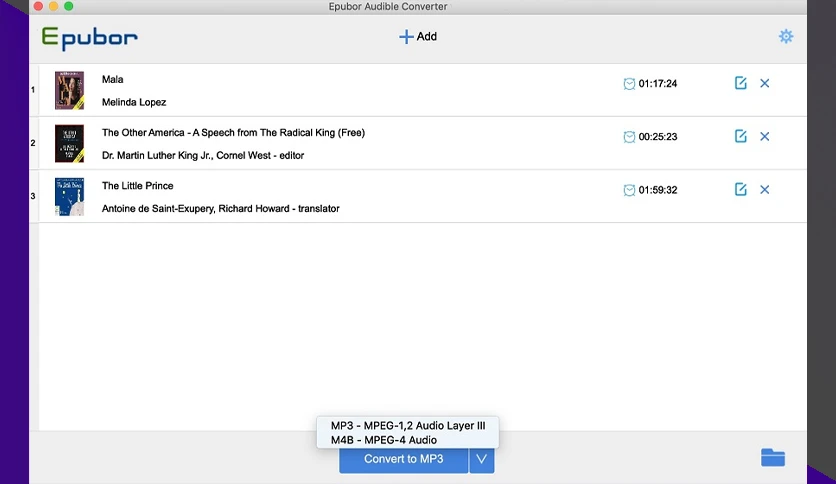Select the title 'The Little Prince'

coord(138,186)
